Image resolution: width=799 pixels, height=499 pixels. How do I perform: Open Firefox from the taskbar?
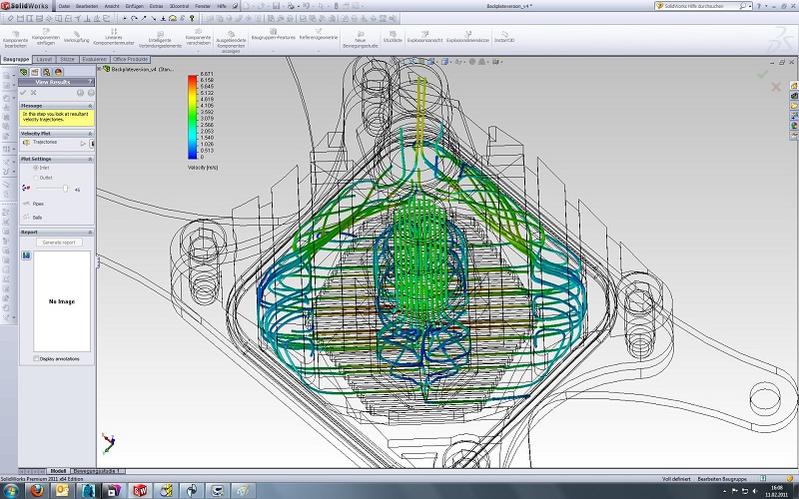[36, 491]
